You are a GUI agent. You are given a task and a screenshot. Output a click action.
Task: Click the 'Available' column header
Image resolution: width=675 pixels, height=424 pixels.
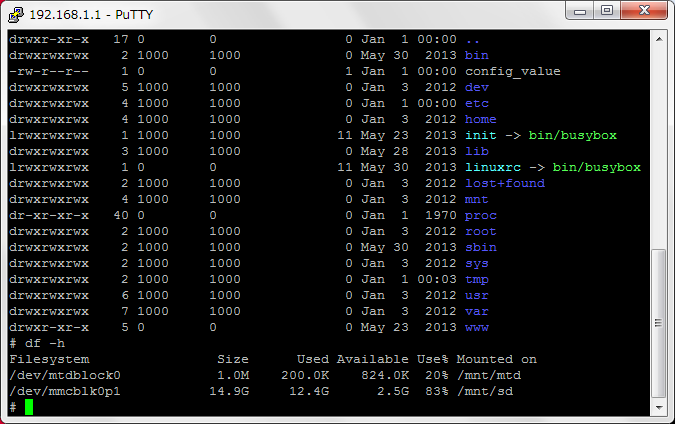pyautogui.click(x=372, y=359)
